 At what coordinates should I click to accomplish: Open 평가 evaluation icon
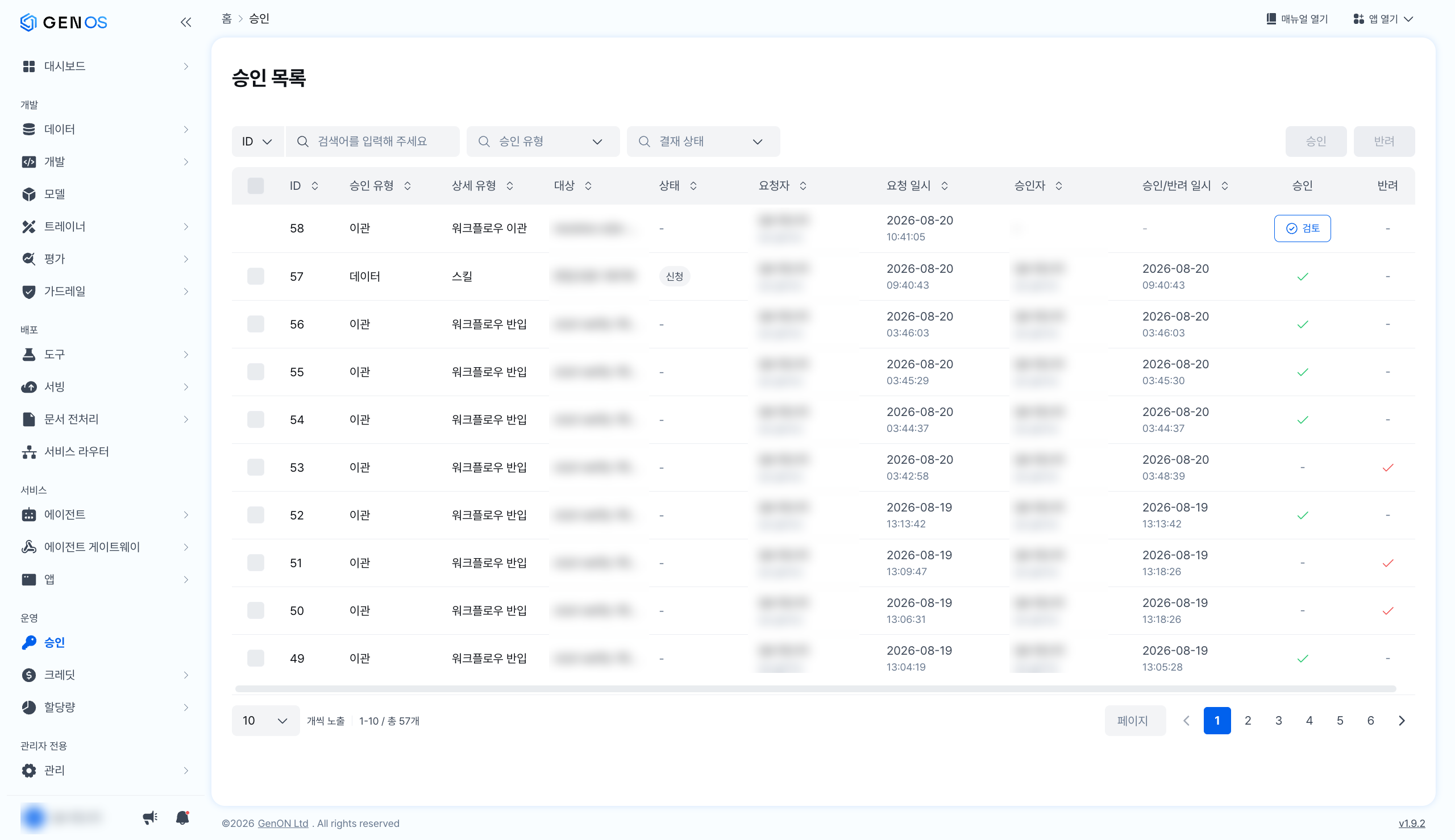pyautogui.click(x=29, y=259)
